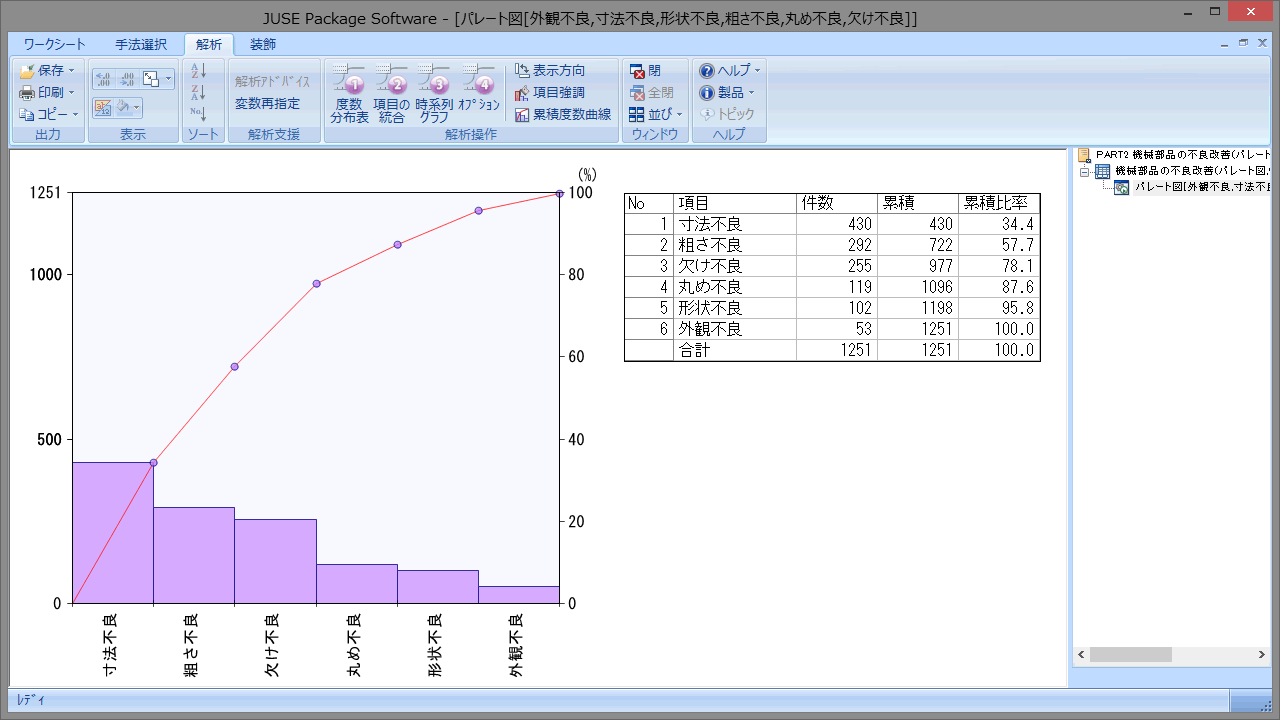Toggle 累積度数曲線 cumulative curve

(x=563, y=115)
